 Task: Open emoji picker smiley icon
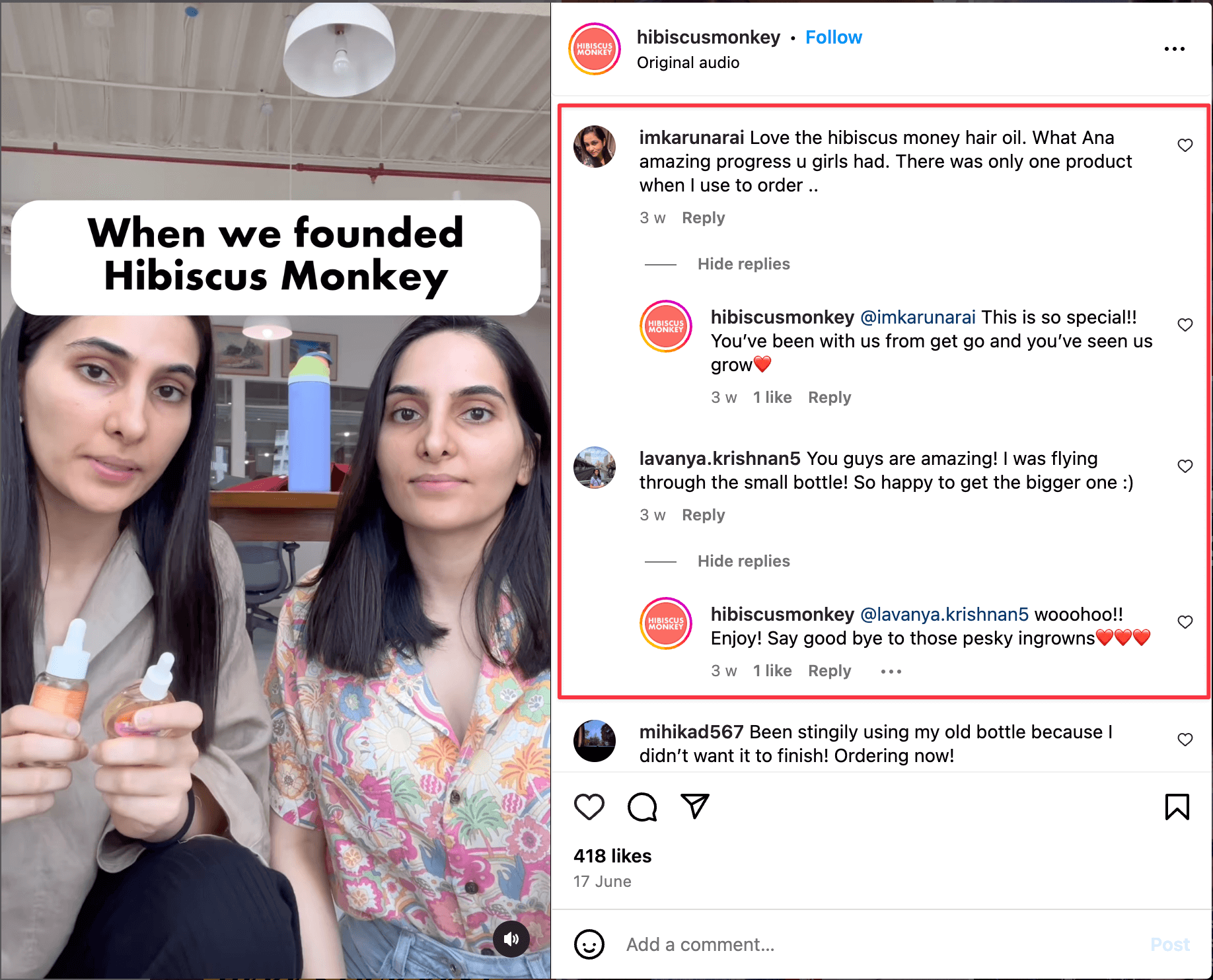(589, 944)
